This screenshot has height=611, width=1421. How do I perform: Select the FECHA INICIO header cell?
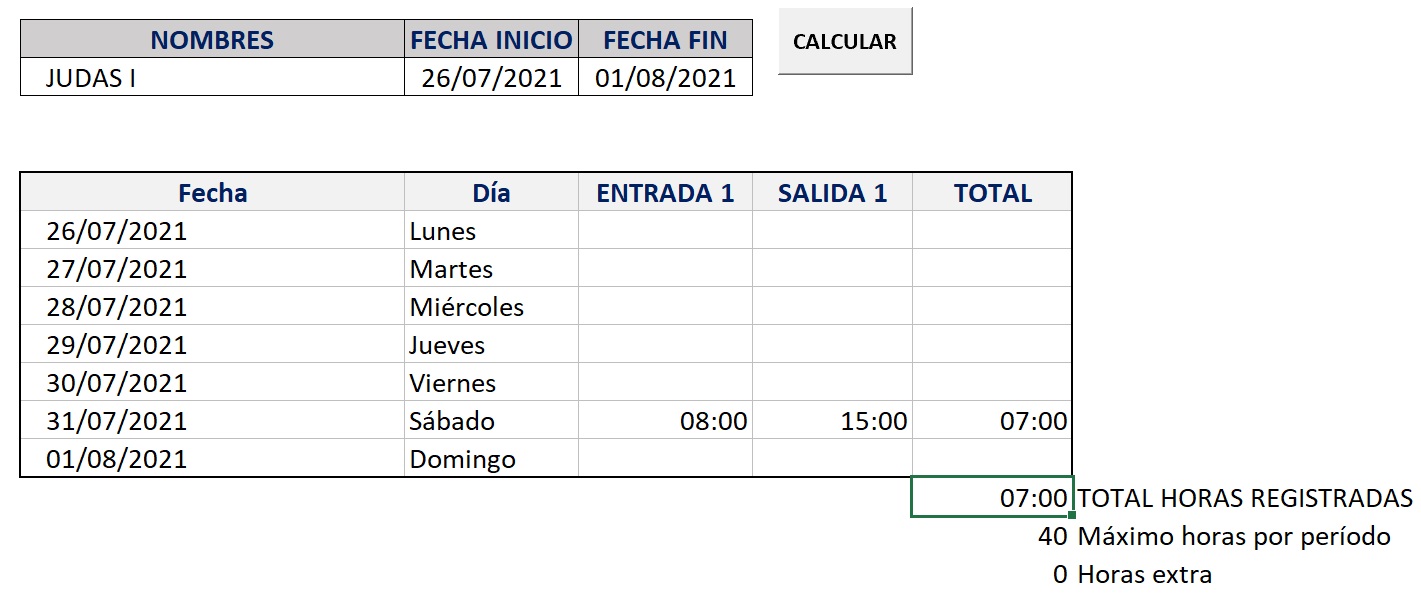(x=491, y=40)
